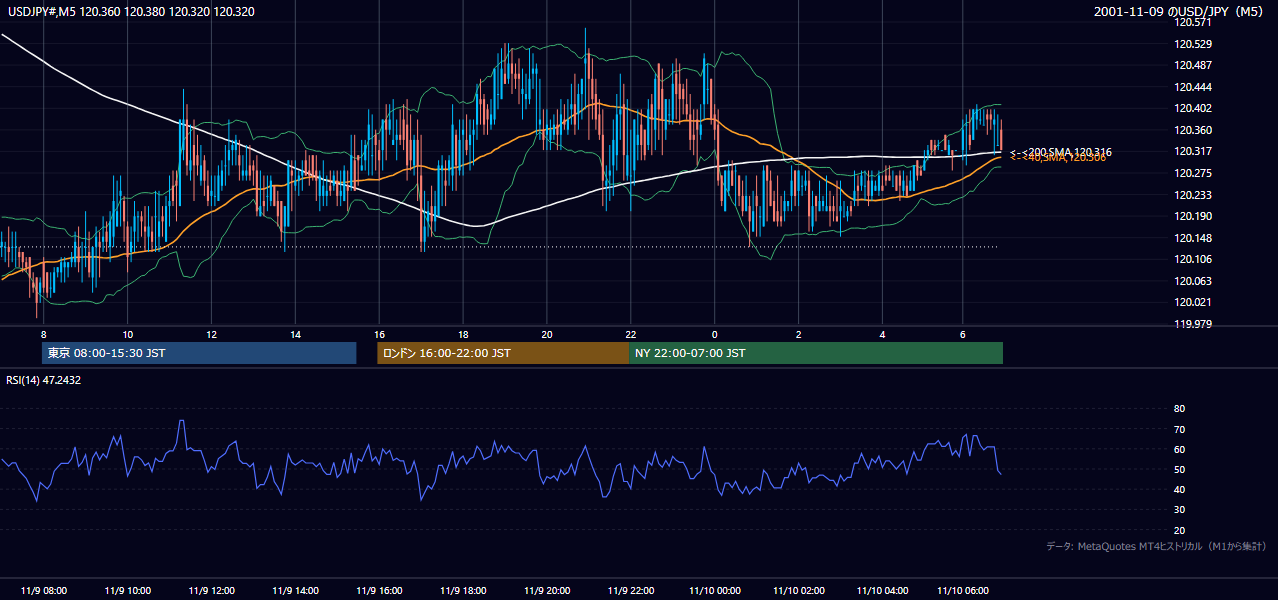Click the RSI(14) 47.2432 indicator label
The width and height of the screenshot is (1278, 600).
[43, 380]
